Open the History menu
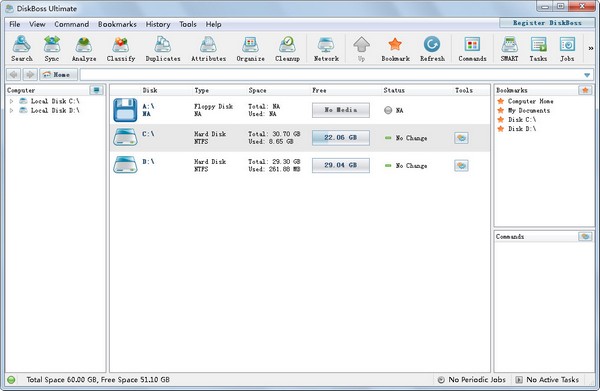Image resolution: width=600 pixels, height=391 pixels. coord(158,24)
